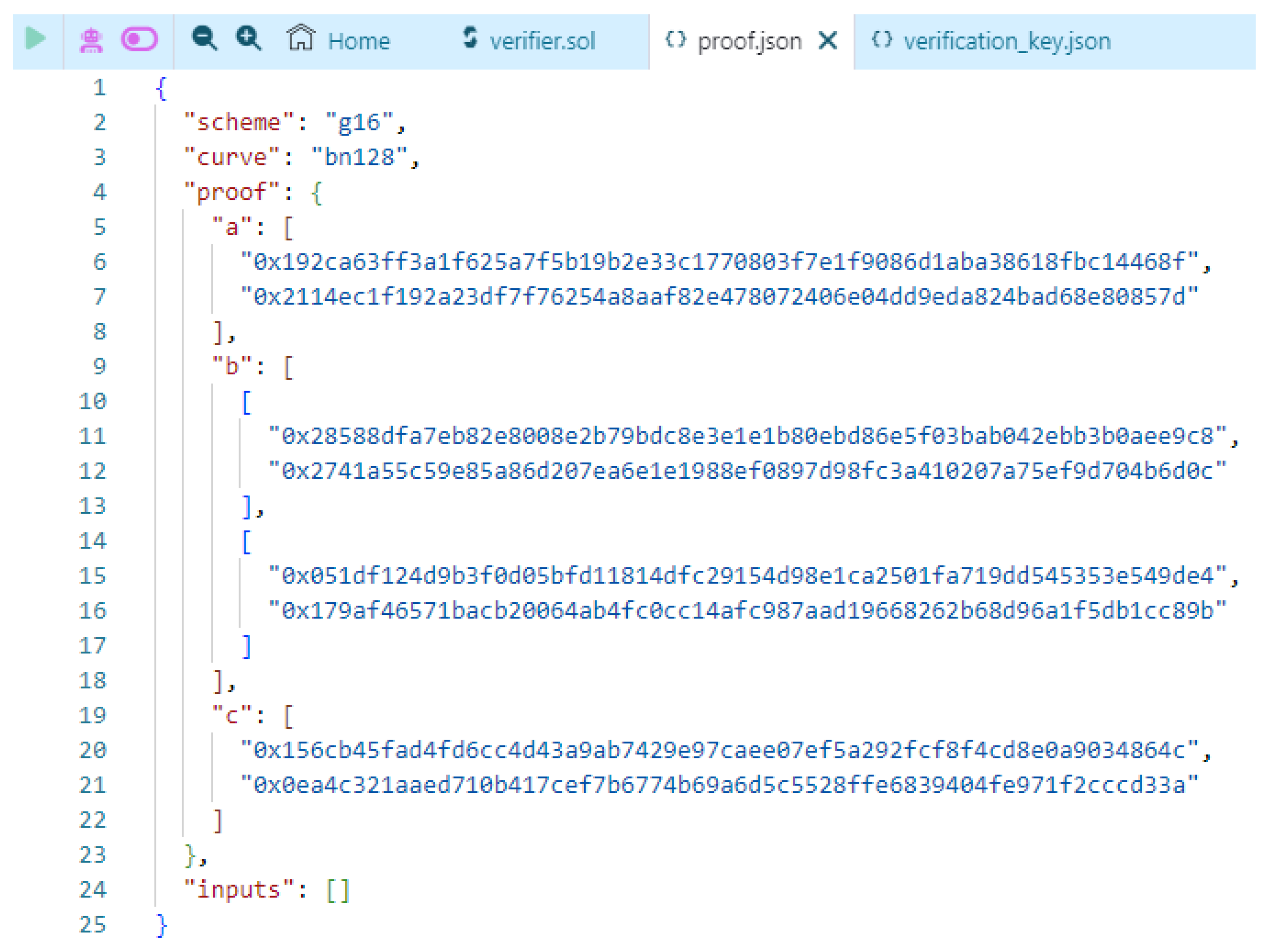1270x952 pixels.
Task: Click the JSON braces icon on proof.json
Action: click(675, 40)
